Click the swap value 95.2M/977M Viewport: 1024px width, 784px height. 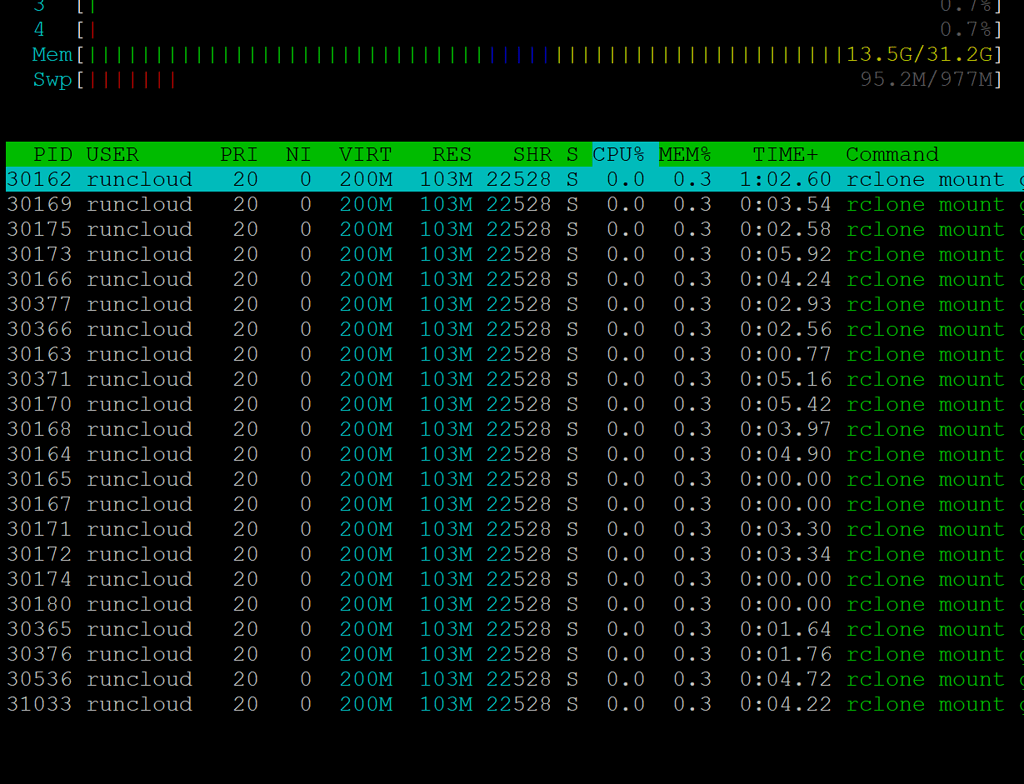click(x=927, y=80)
